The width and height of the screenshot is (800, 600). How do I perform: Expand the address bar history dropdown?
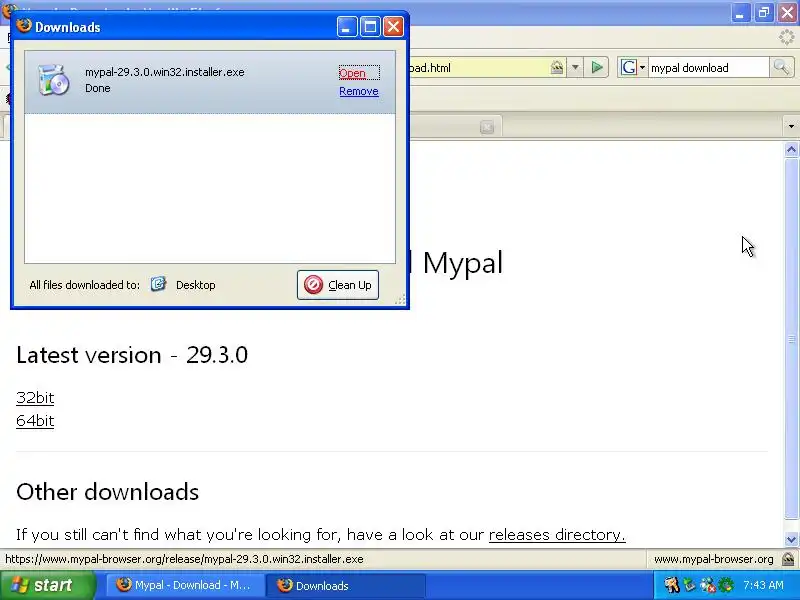pyautogui.click(x=575, y=67)
